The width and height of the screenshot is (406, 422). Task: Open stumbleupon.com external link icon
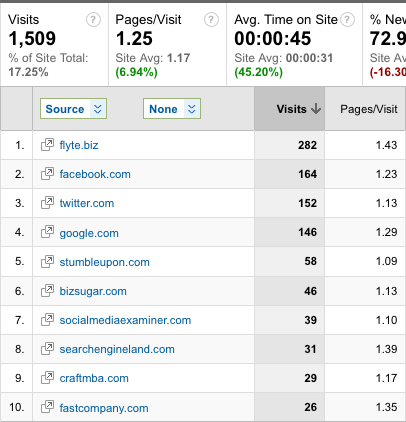pyautogui.click(x=47, y=262)
